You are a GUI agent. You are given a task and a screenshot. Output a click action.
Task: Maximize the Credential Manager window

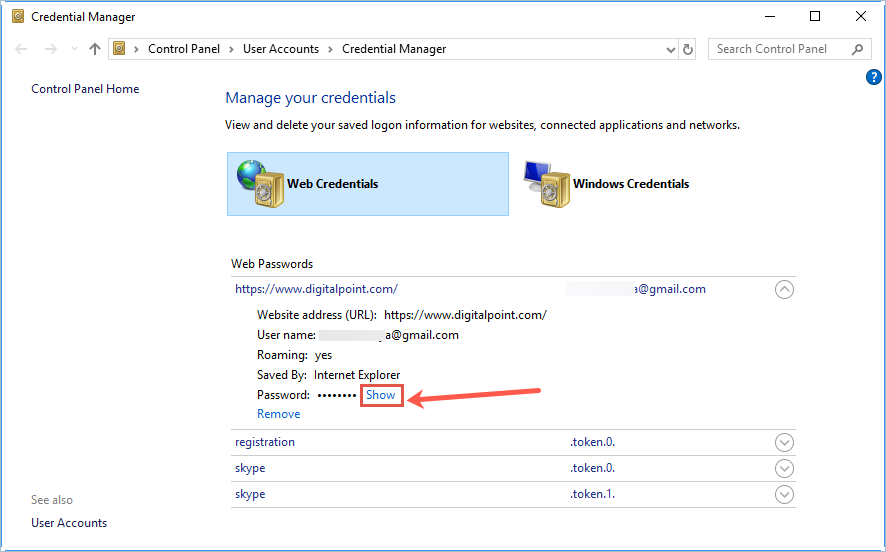coord(815,16)
